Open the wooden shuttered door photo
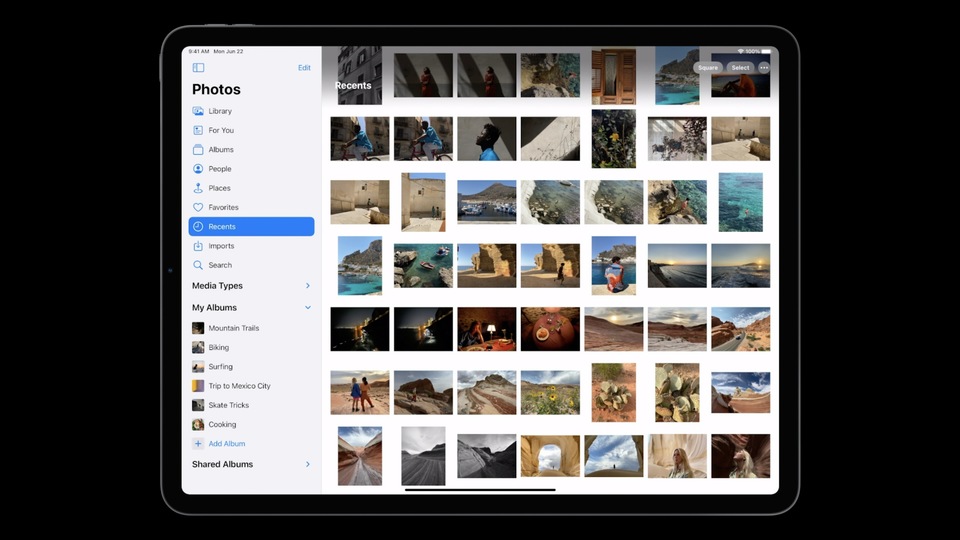960x540 pixels. (x=613, y=76)
